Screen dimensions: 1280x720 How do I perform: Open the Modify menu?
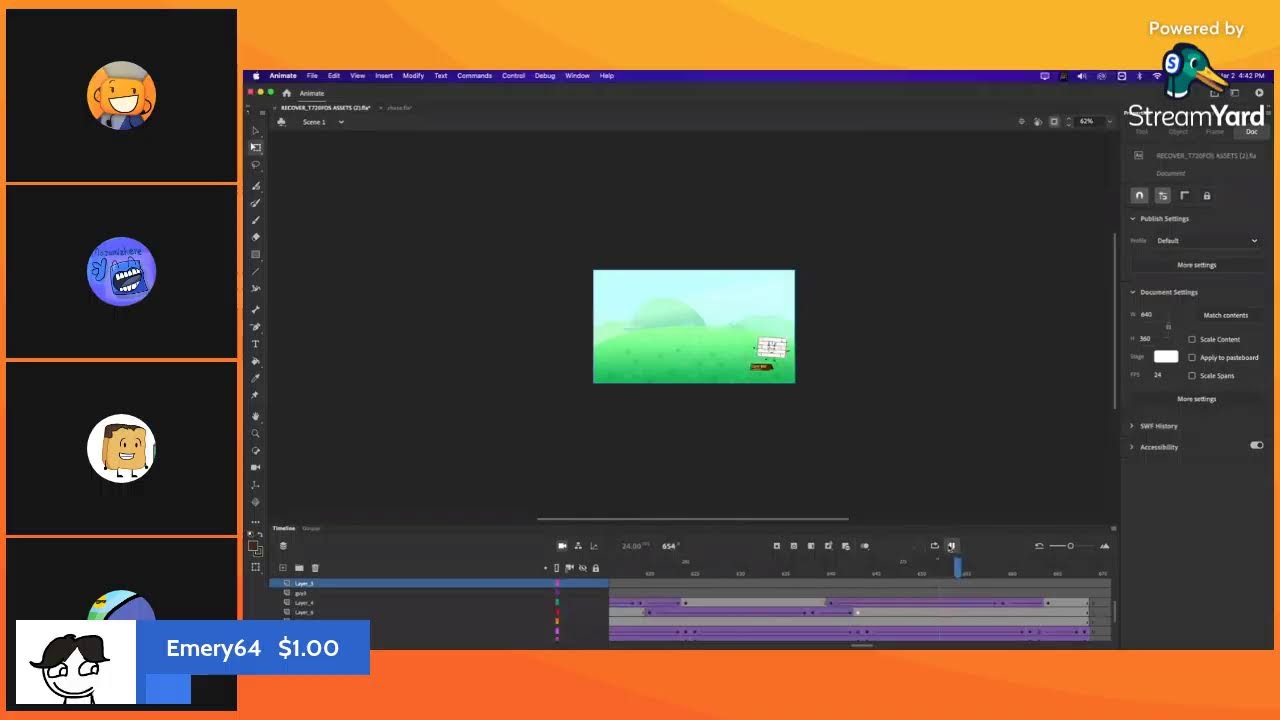413,76
